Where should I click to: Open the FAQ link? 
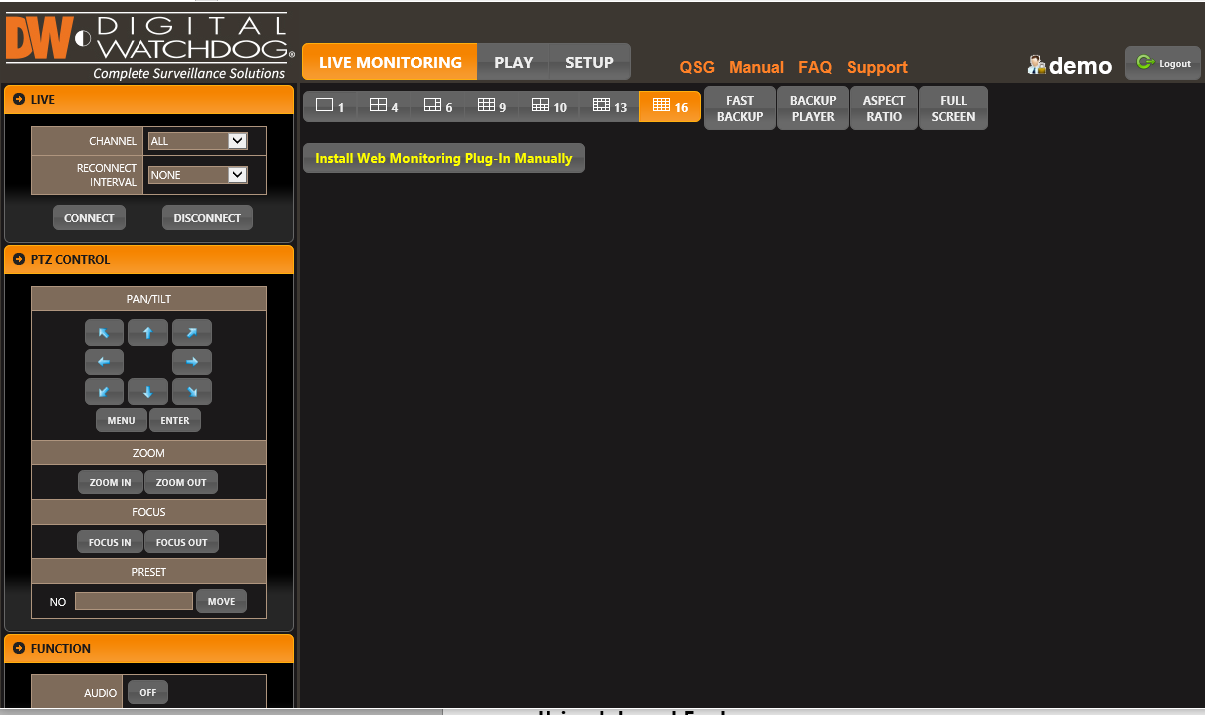pyautogui.click(x=815, y=67)
